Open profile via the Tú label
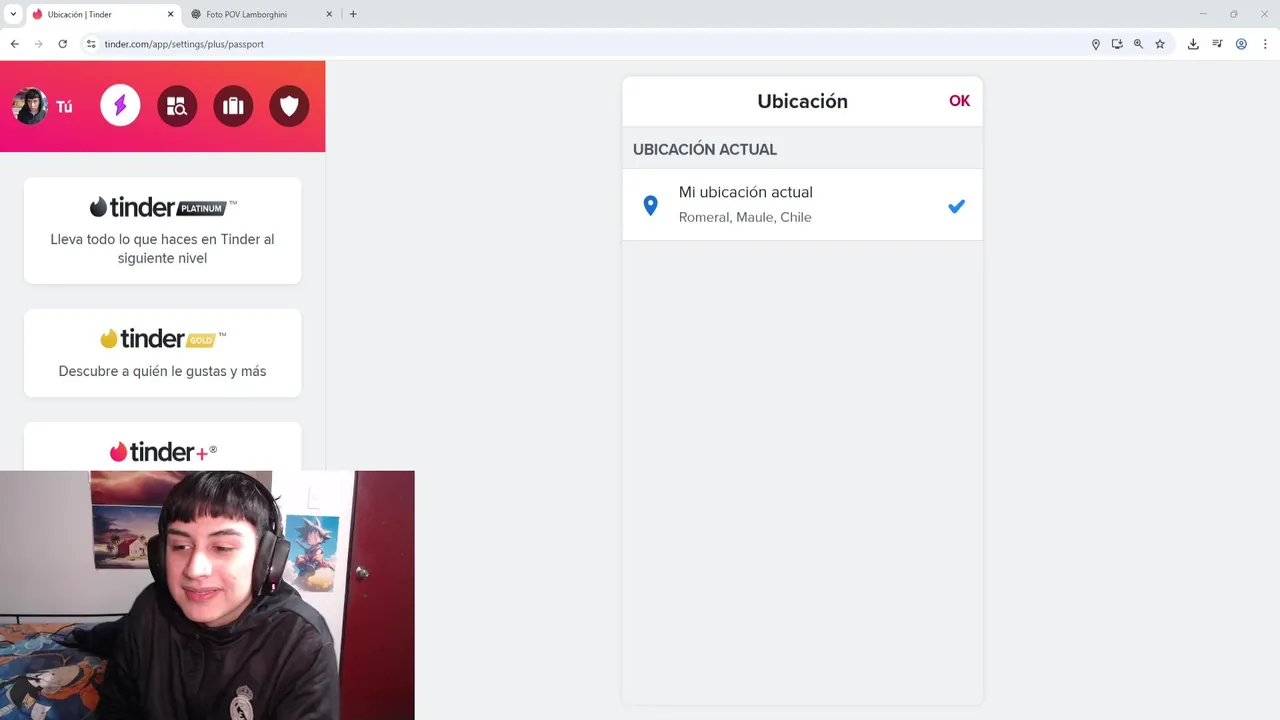The image size is (1280, 720). 64,107
